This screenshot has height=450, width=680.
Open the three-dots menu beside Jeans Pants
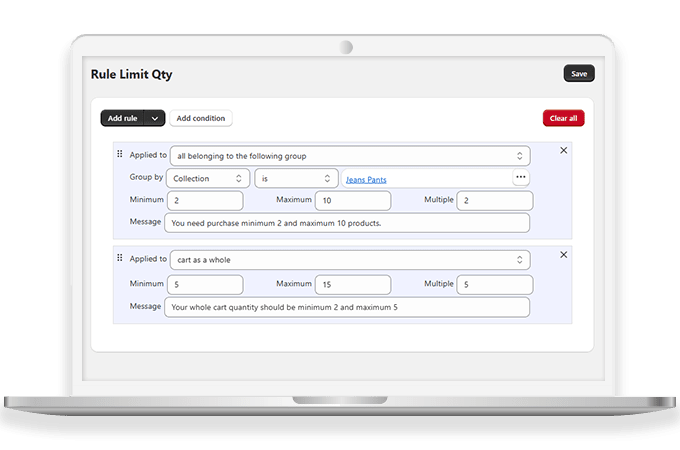tap(520, 178)
